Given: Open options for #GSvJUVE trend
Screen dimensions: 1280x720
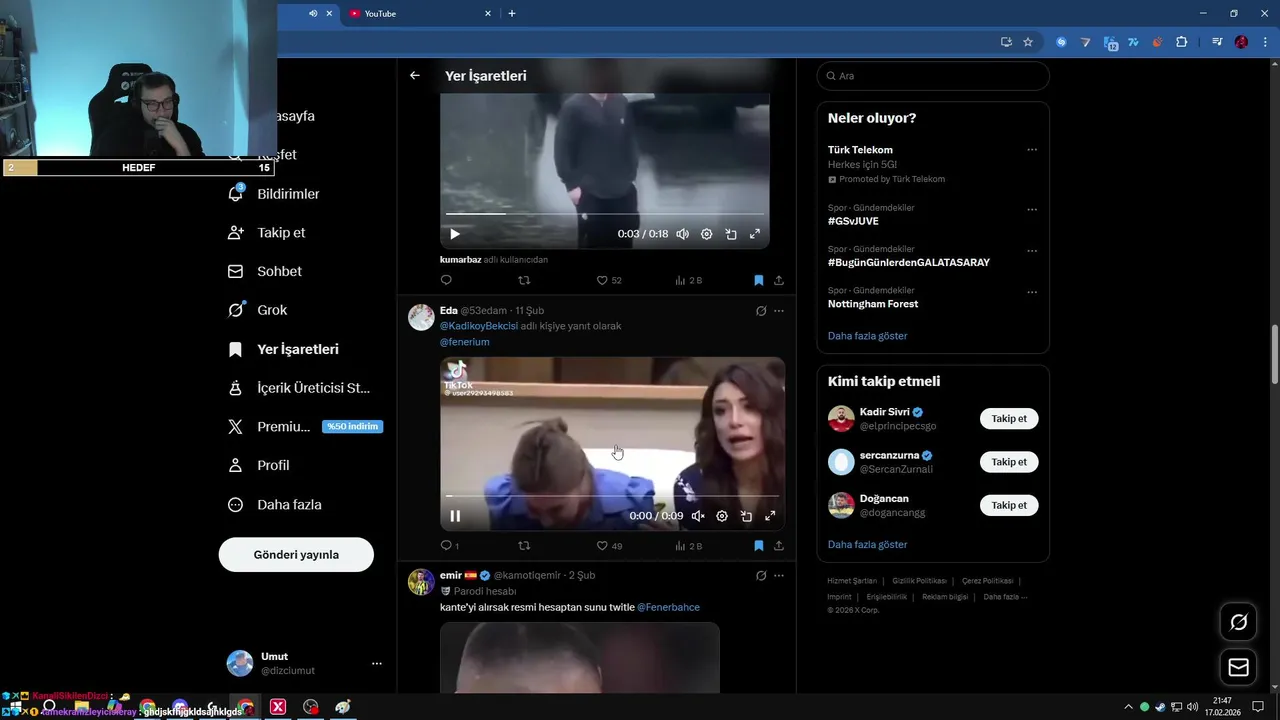Looking at the screenshot, I should (1032, 210).
